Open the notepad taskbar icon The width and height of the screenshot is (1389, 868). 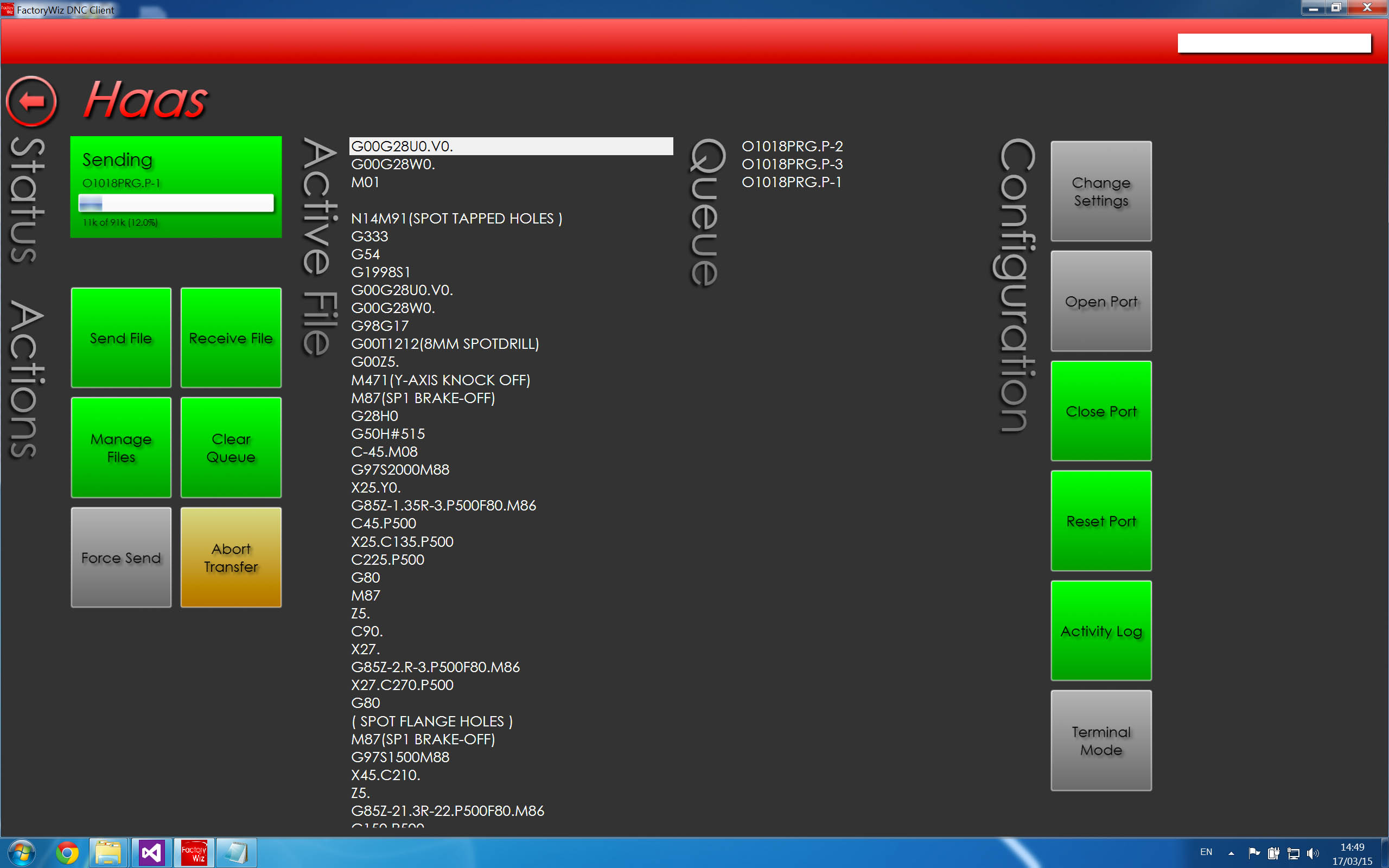(x=237, y=853)
